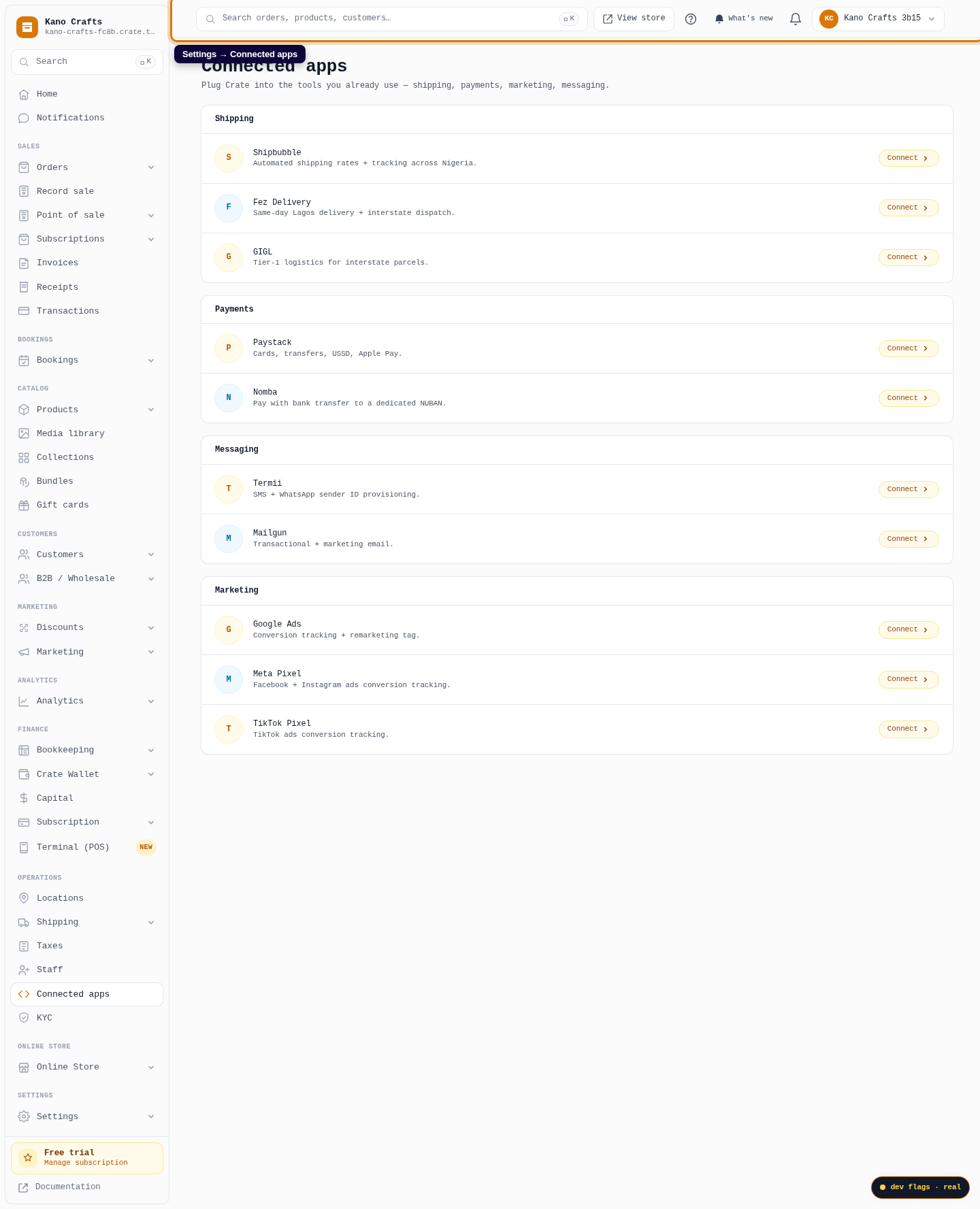Click the Shipbubble S app icon
Viewport: 980px width, 1209px height.
pos(229,158)
